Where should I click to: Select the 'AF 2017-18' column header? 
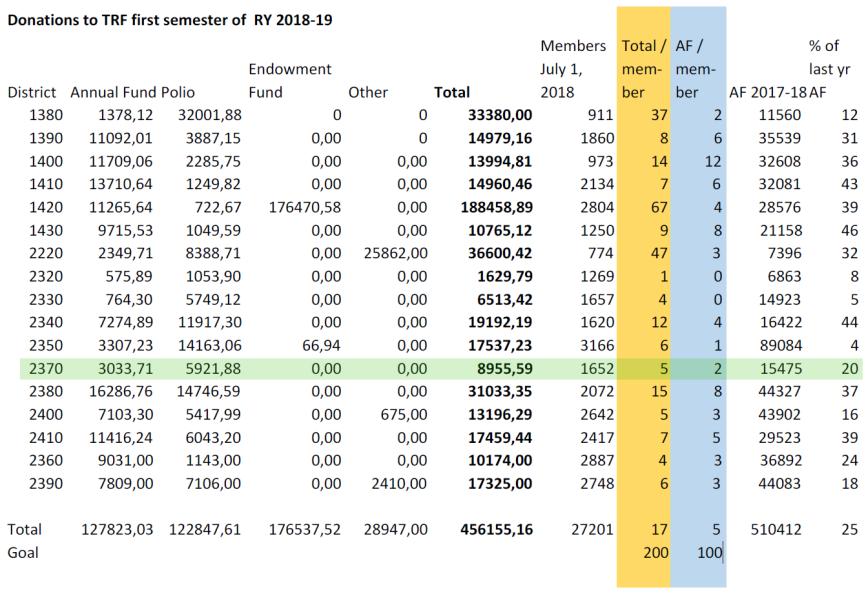[x=768, y=92]
